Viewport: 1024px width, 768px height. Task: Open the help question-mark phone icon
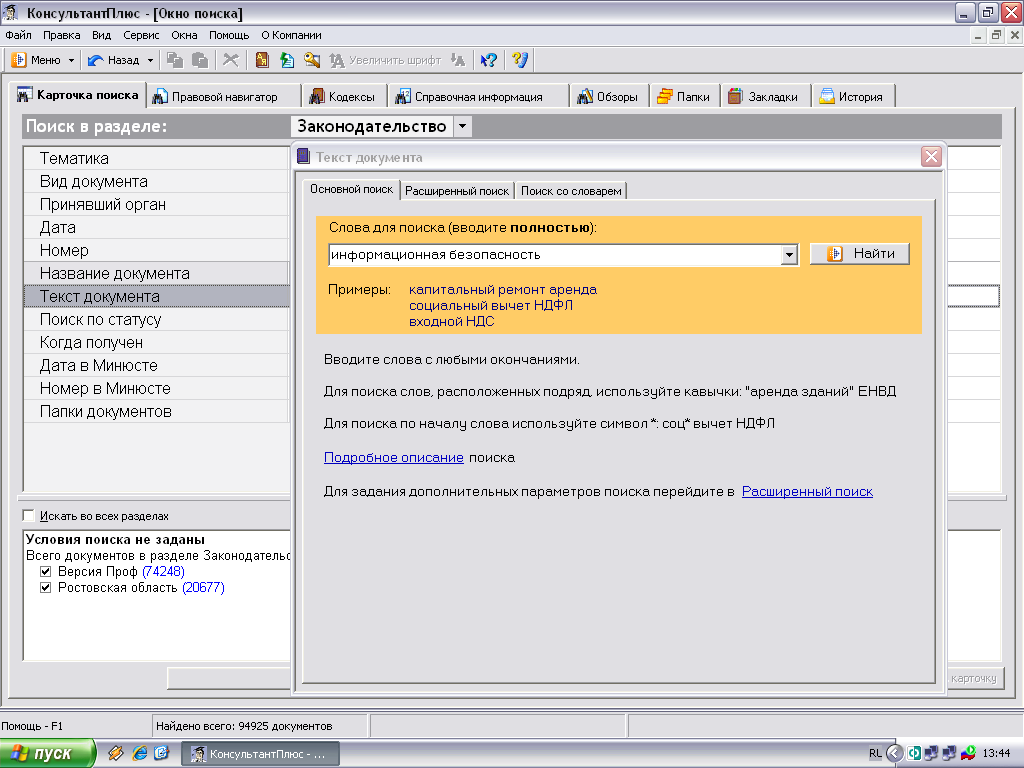(519, 60)
